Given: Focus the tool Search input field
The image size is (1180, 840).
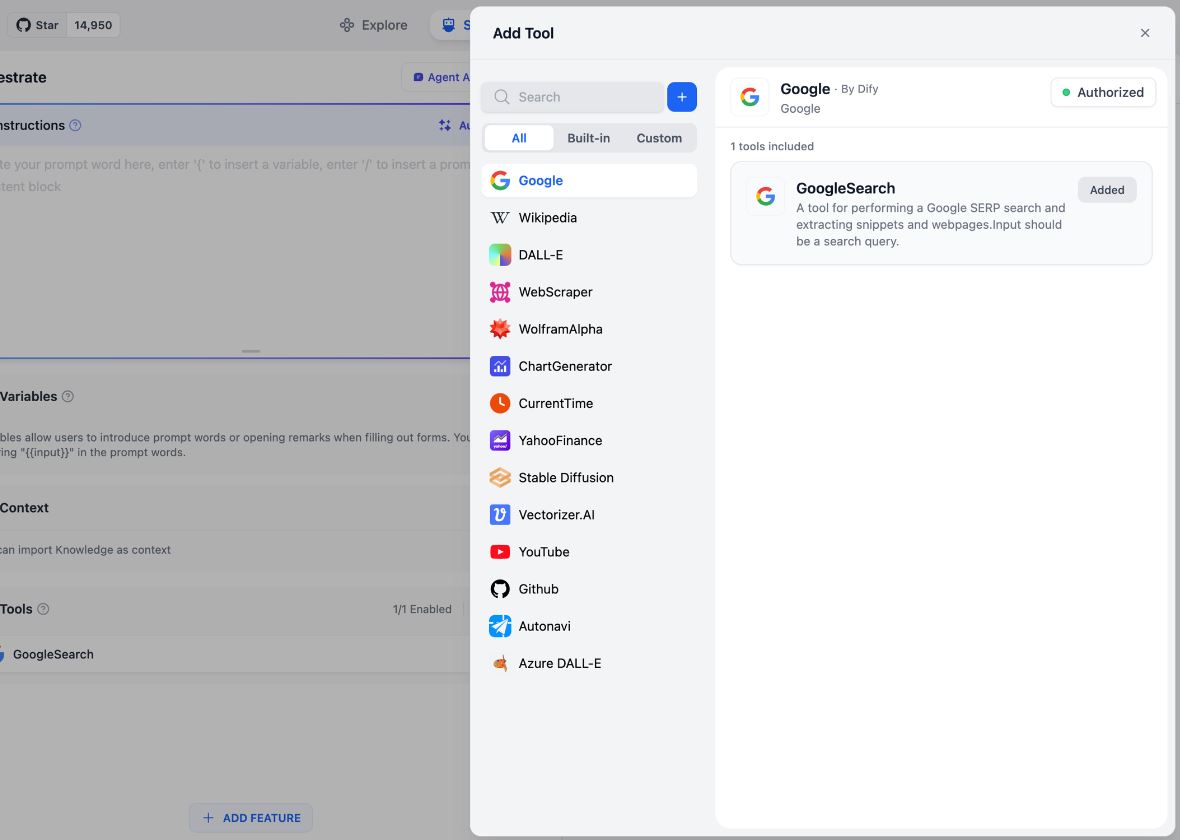Looking at the screenshot, I should (573, 97).
